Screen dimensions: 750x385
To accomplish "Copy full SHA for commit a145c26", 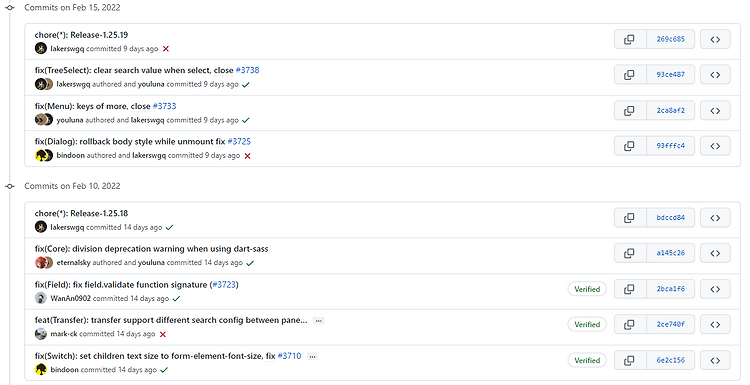I will tap(630, 253).
